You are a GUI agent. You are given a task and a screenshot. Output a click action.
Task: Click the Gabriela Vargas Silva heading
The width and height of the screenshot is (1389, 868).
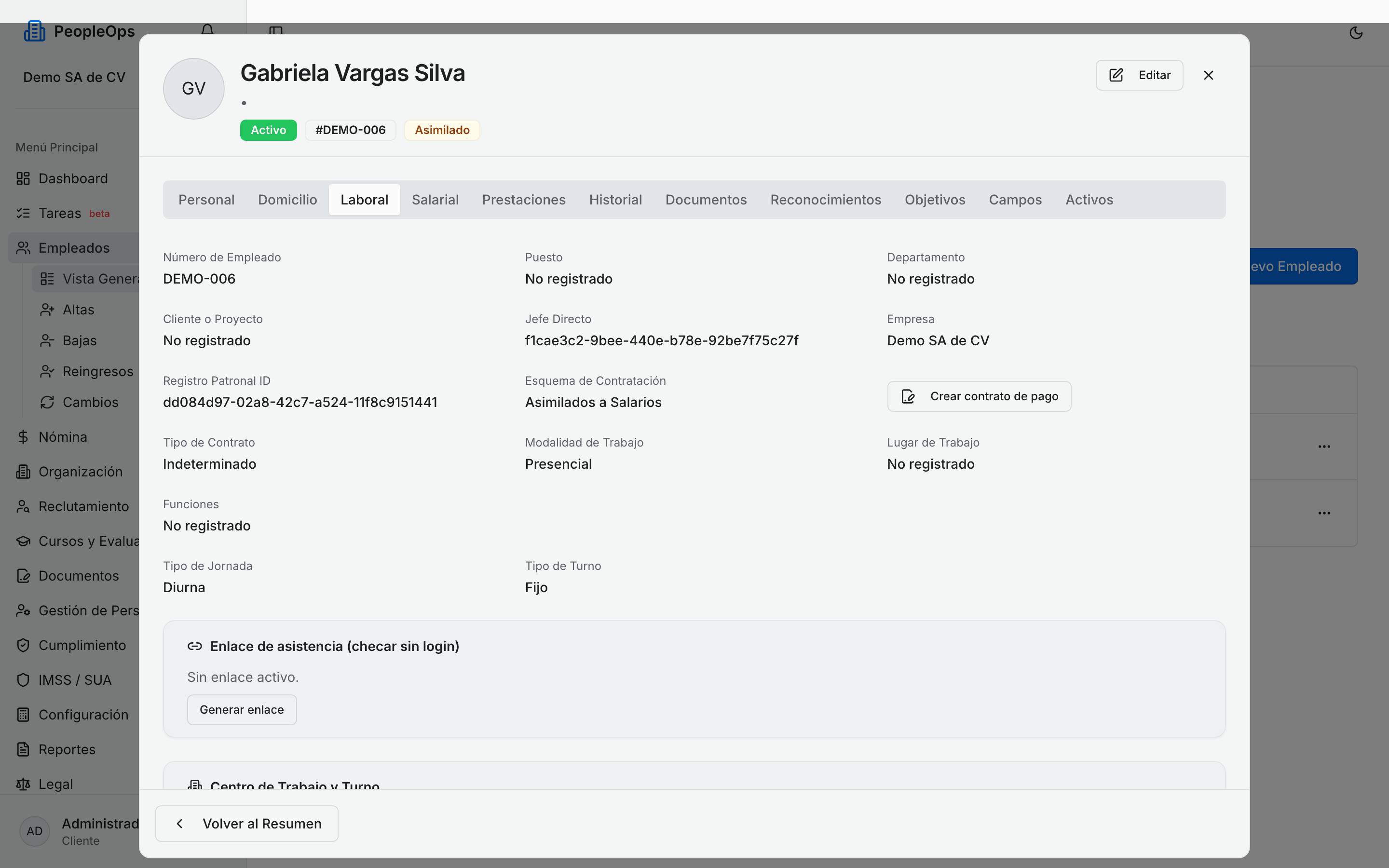pos(353,73)
